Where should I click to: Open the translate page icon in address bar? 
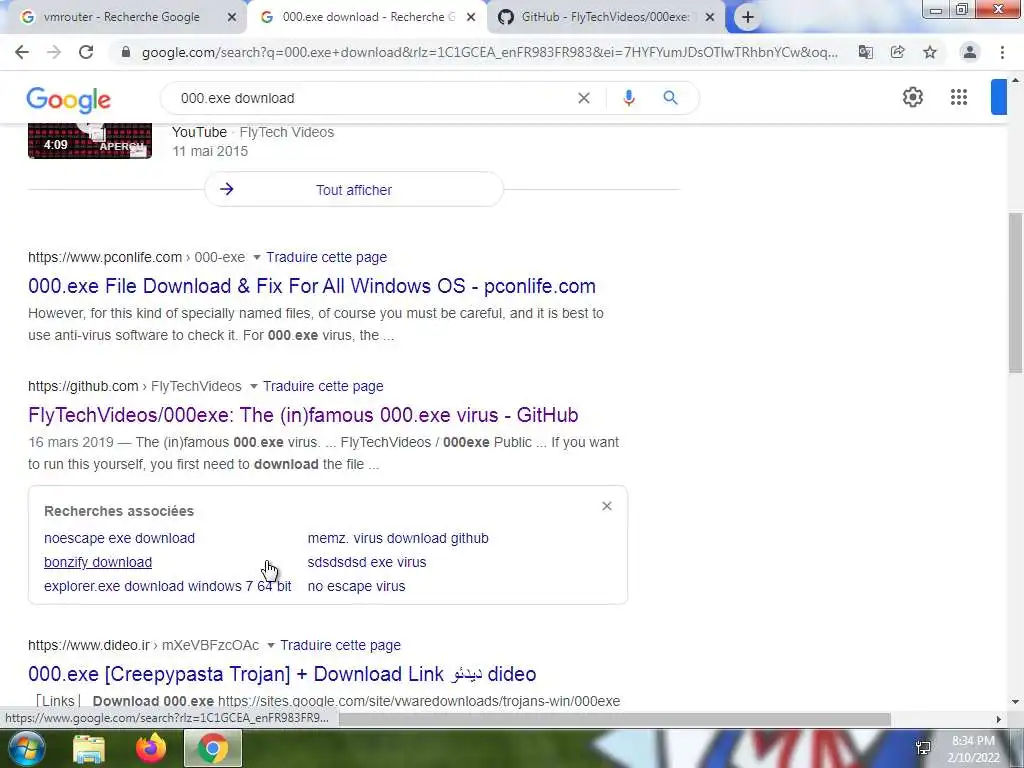pyautogui.click(x=865, y=52)
